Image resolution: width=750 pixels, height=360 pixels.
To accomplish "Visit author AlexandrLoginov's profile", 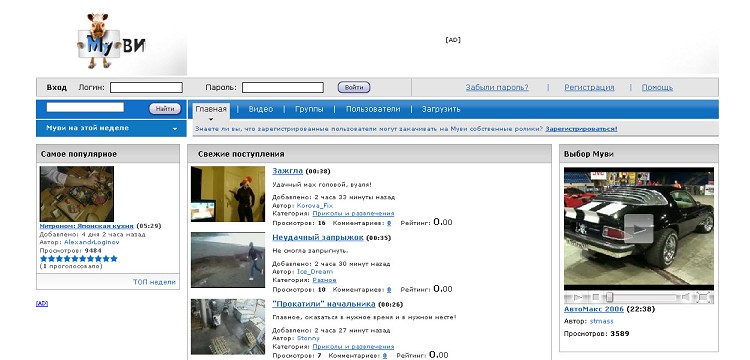I will click(x=92, y=242).
